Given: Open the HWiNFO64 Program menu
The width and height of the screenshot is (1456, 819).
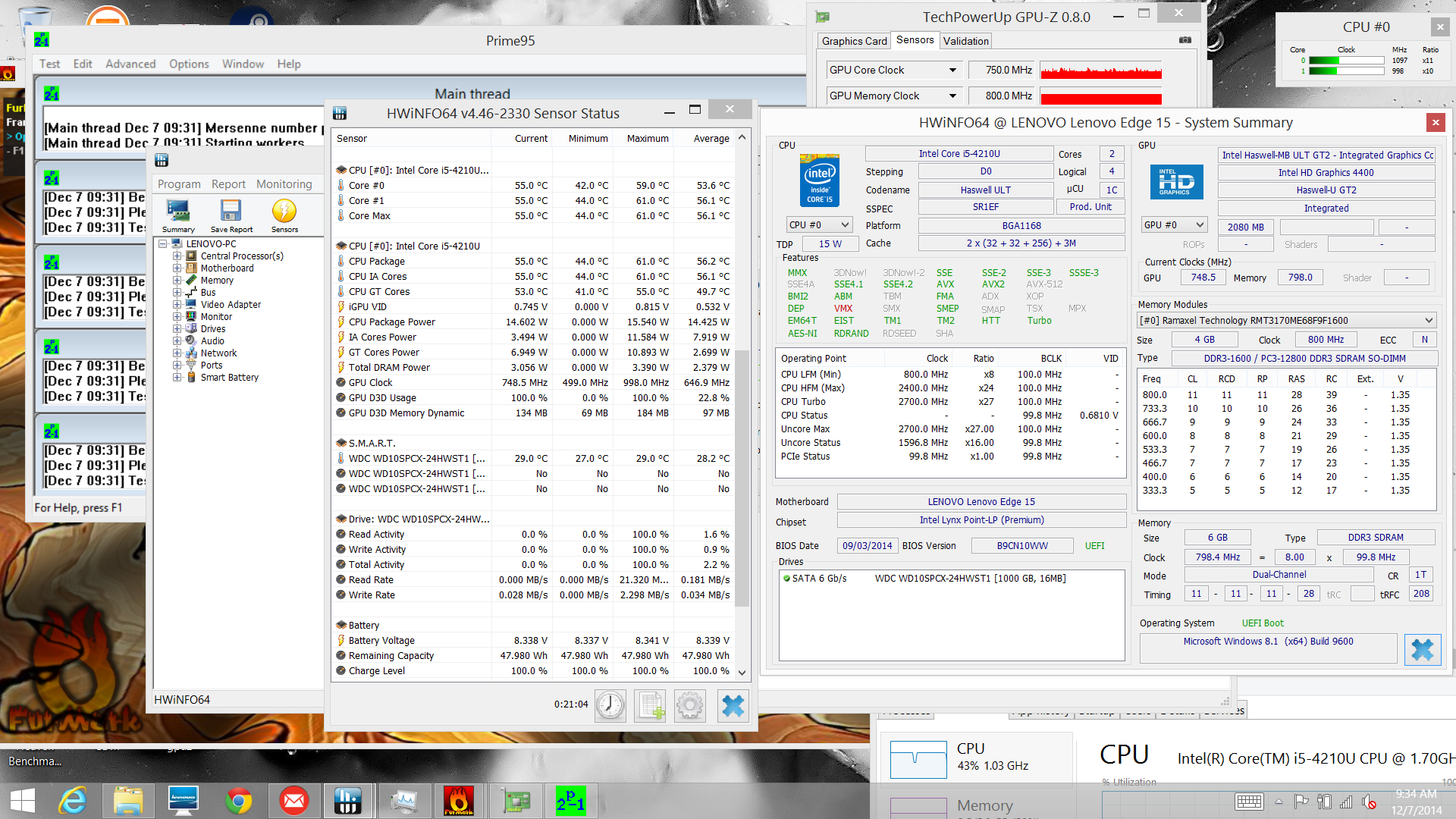Looking at the screenshot, I should pyautogui.click(x=179, y=184).
